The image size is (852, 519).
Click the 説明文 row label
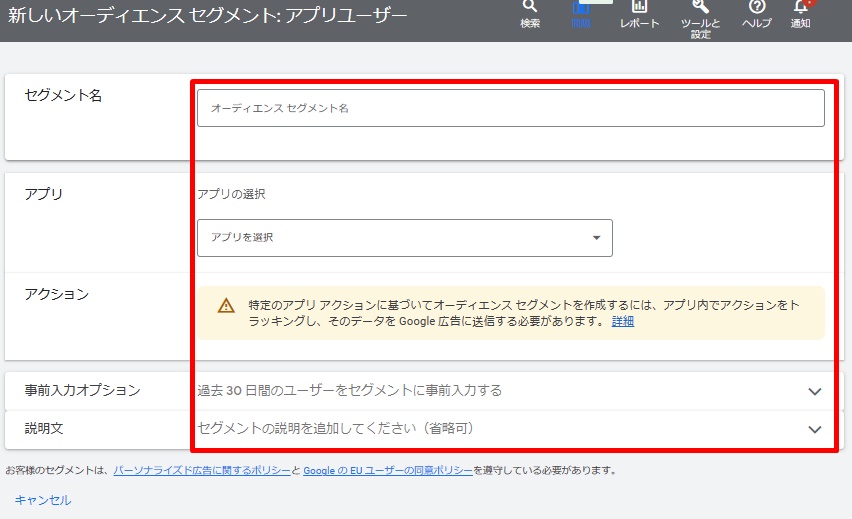(44, 428)
